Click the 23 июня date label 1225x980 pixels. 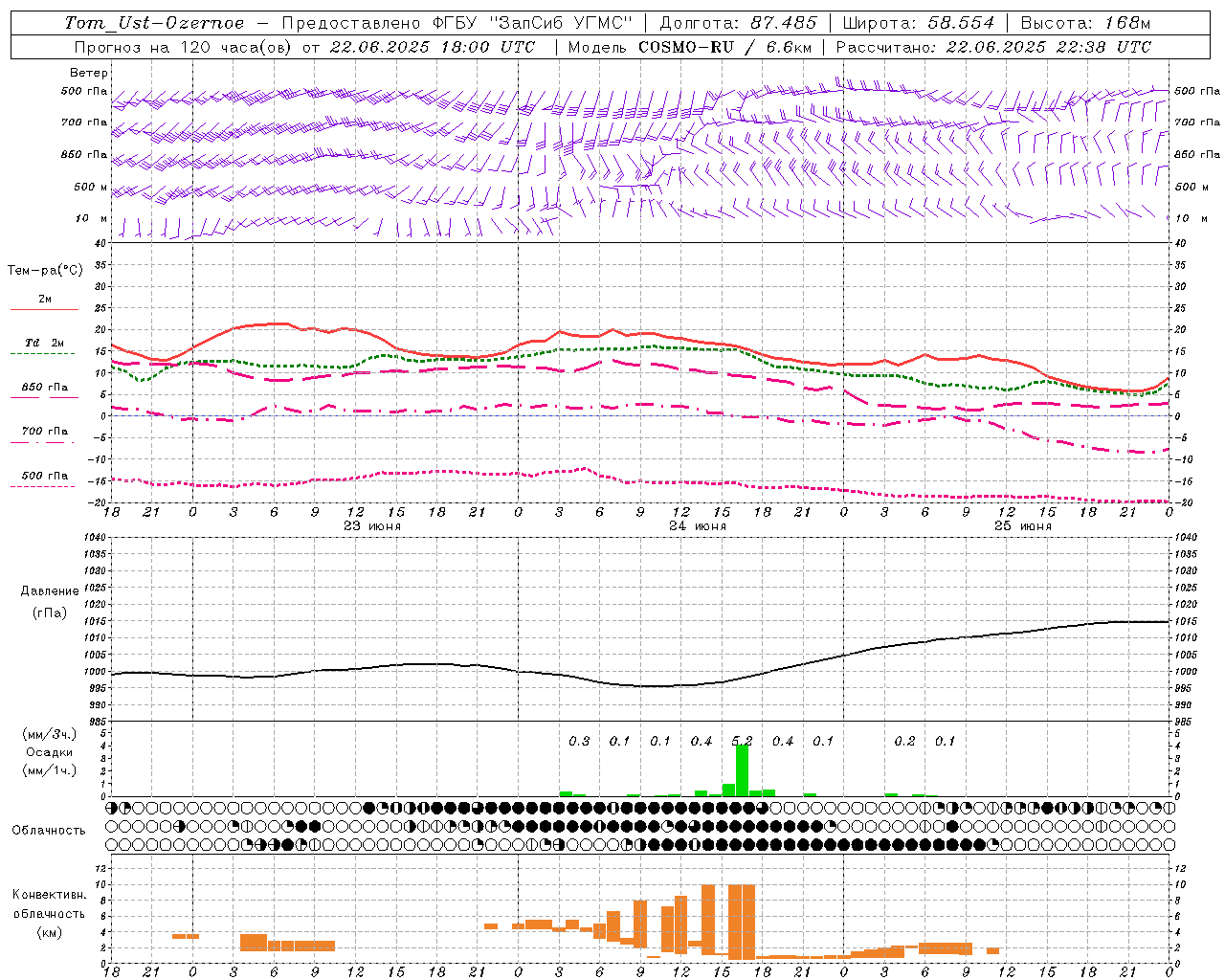pyautogui.click(x=372, y=526)
